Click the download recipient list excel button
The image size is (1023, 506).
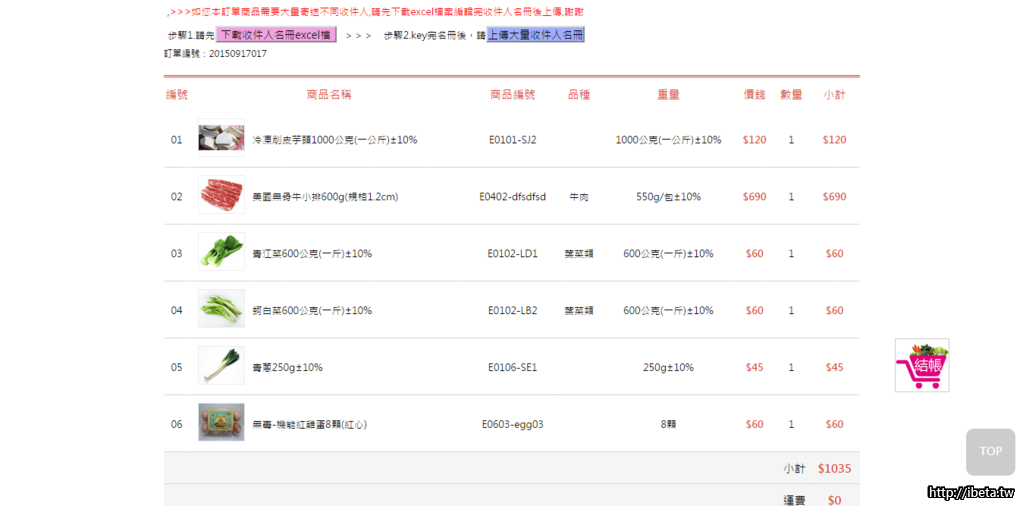pos(276,35)
